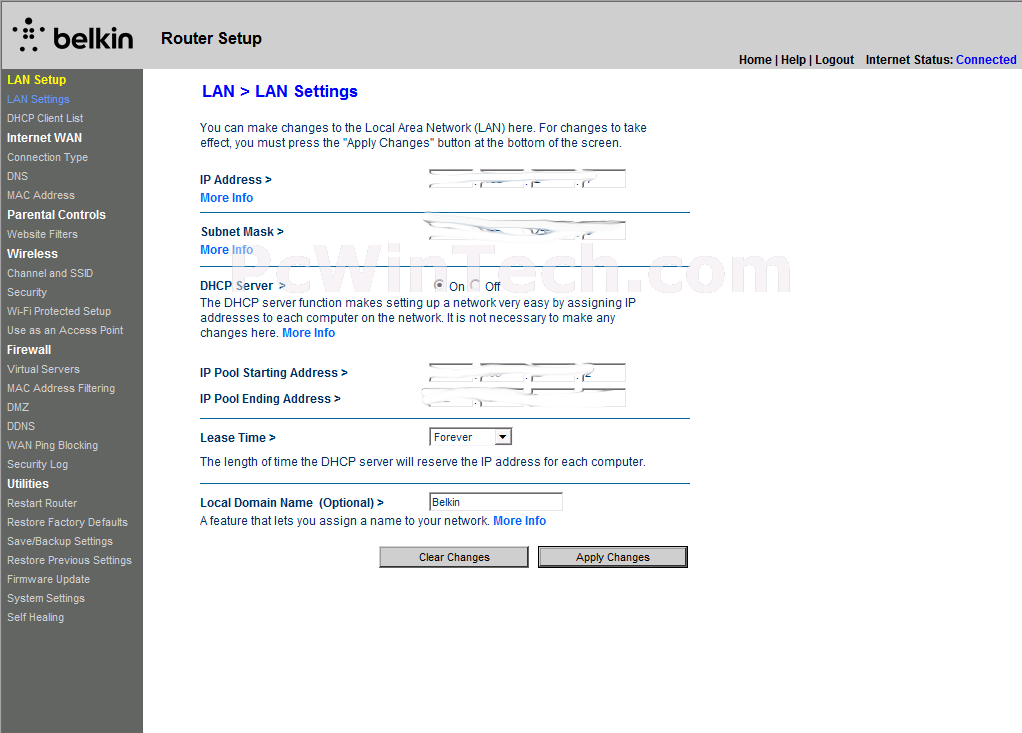1022x733 pixels.
Task: Open Firmware Update page
Action: coord(48,579)
